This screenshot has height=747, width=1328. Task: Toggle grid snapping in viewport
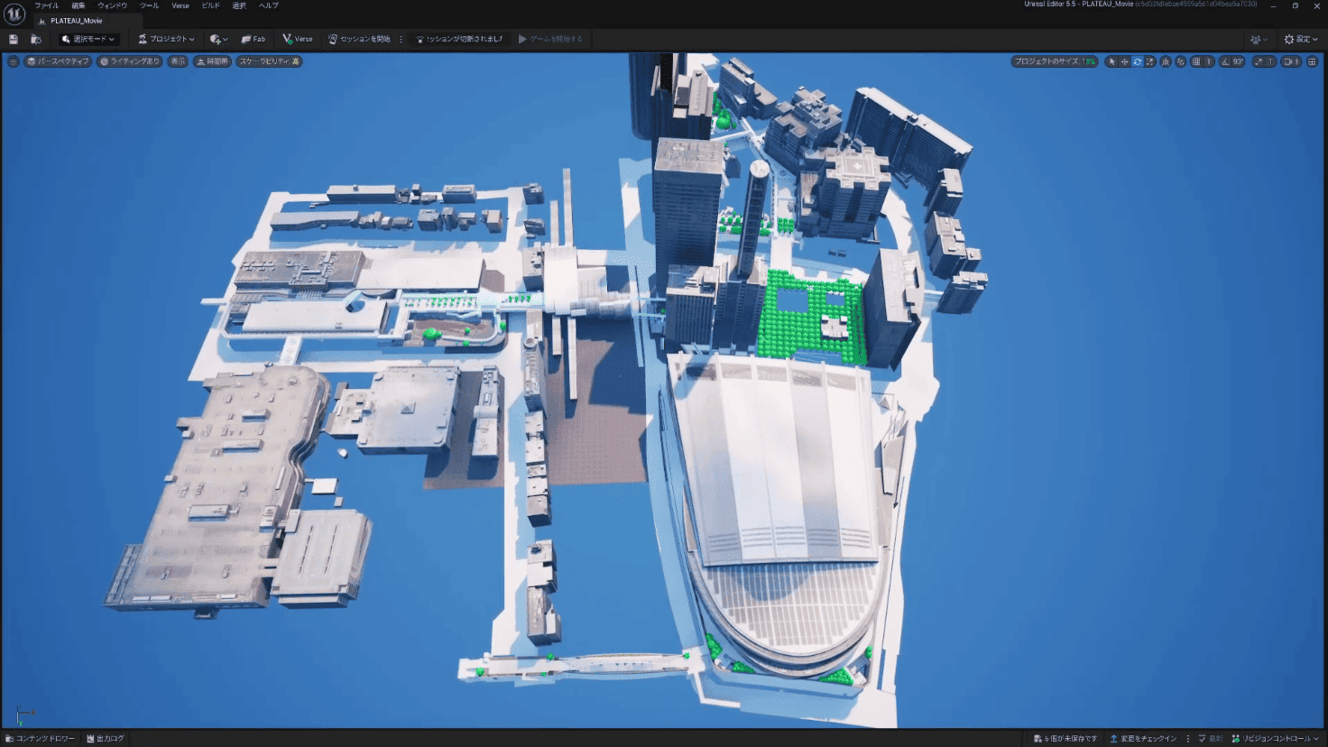click(x=1196, y=62)
